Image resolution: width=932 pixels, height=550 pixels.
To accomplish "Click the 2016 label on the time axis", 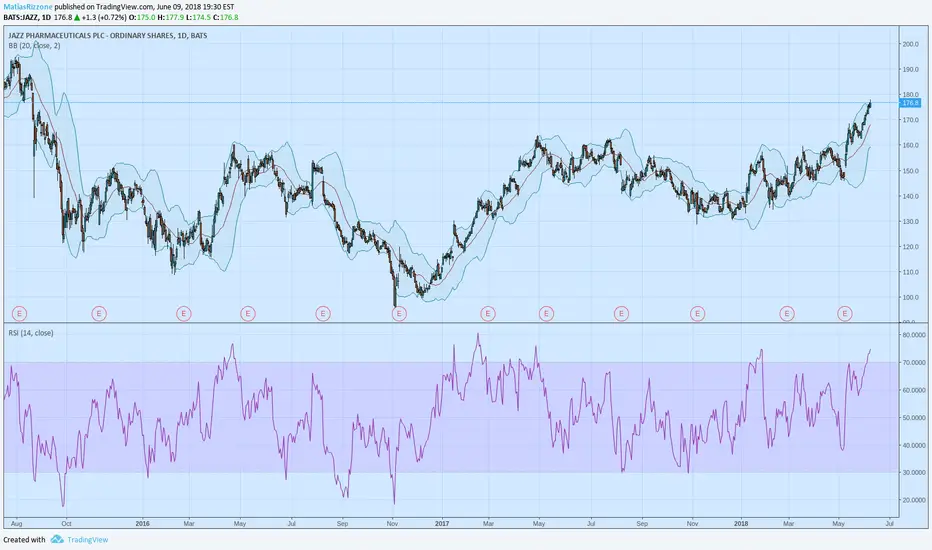I will click(x=143, y=524).
